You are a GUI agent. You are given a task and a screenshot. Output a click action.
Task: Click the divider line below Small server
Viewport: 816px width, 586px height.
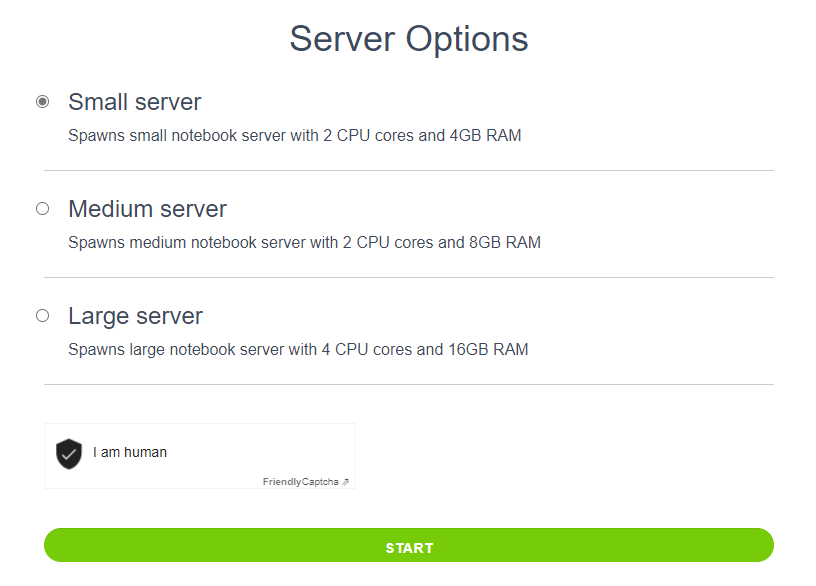coord(408,171)
